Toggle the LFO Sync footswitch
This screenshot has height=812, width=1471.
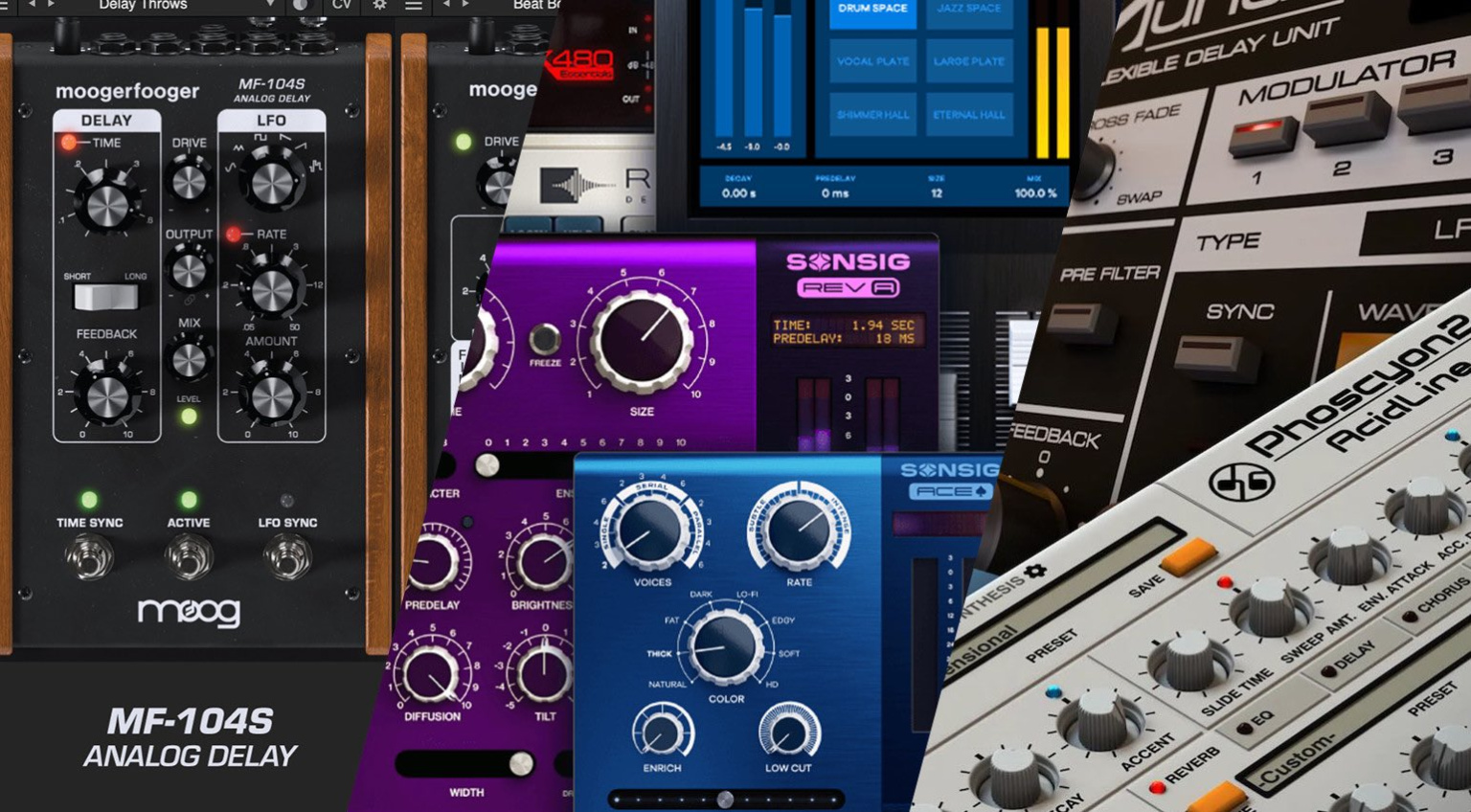pos(287,557)
